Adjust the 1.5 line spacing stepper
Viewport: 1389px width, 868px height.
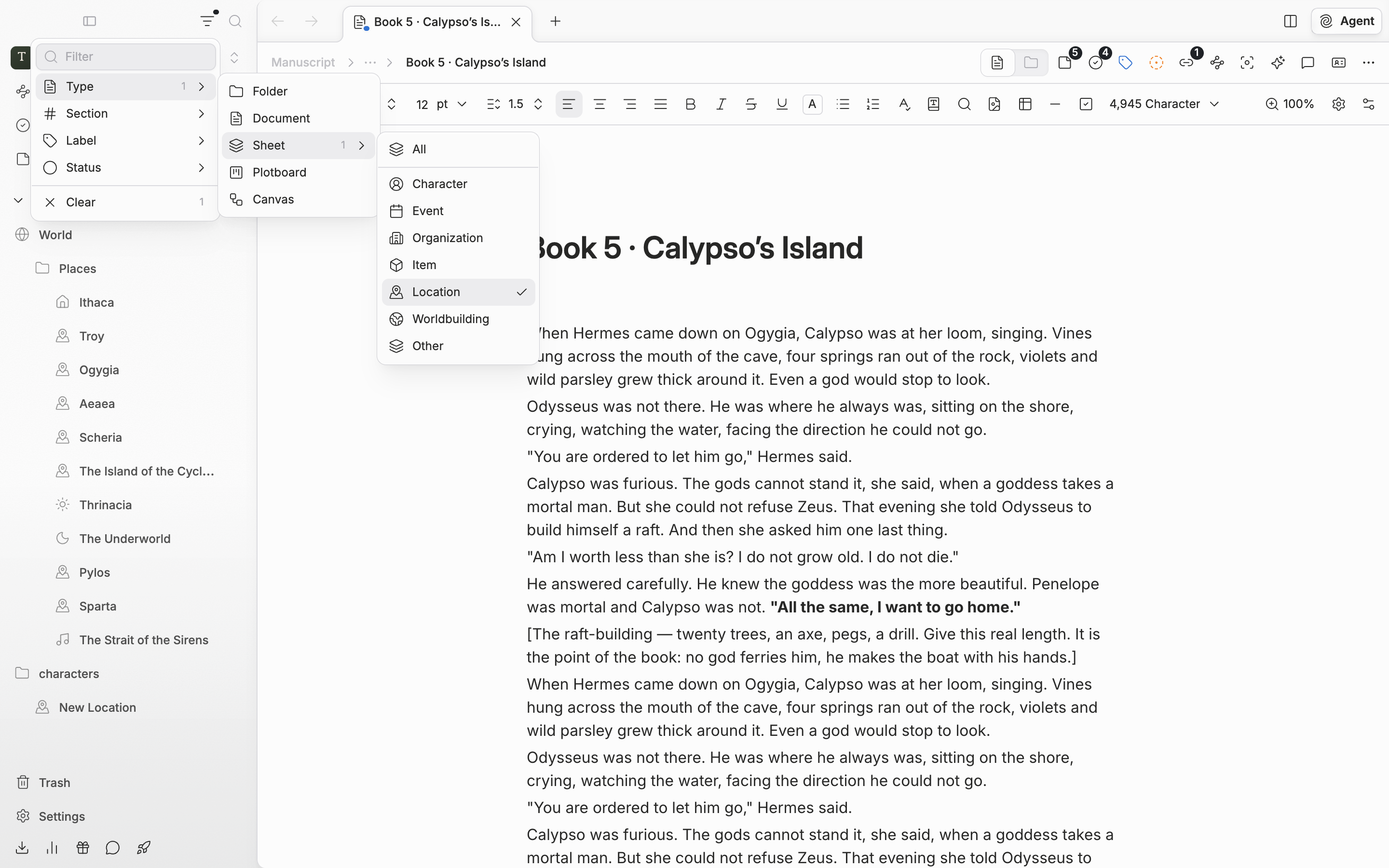click(x=538, y=104)
